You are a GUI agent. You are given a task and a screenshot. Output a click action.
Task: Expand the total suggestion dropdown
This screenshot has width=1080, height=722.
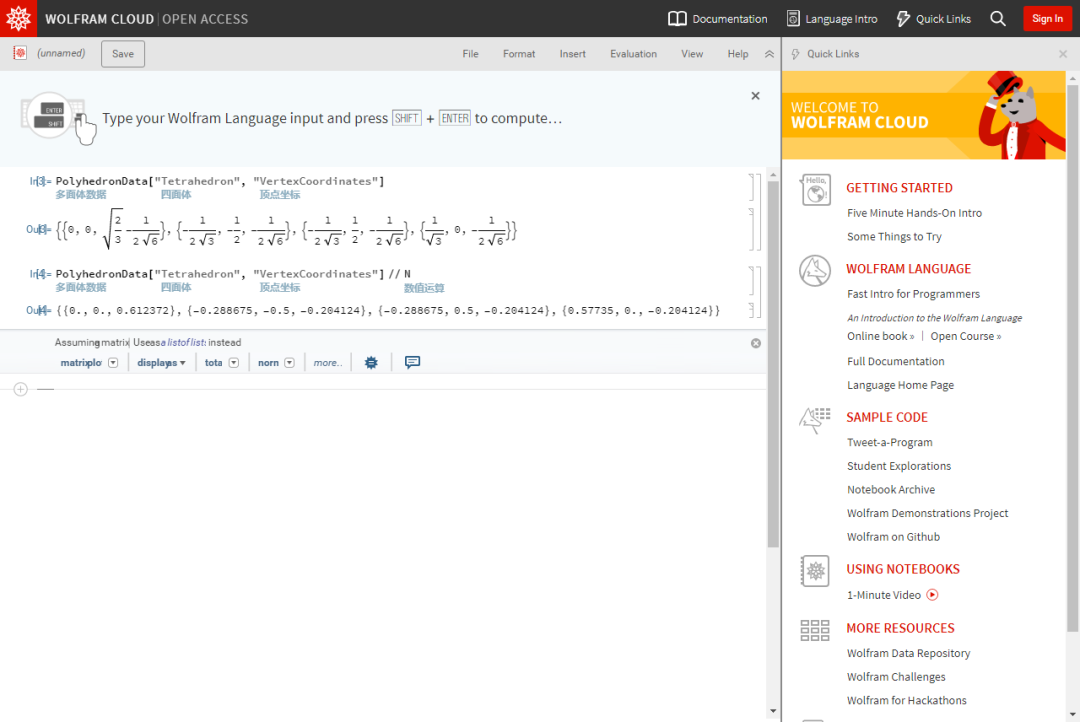(233, 362)
